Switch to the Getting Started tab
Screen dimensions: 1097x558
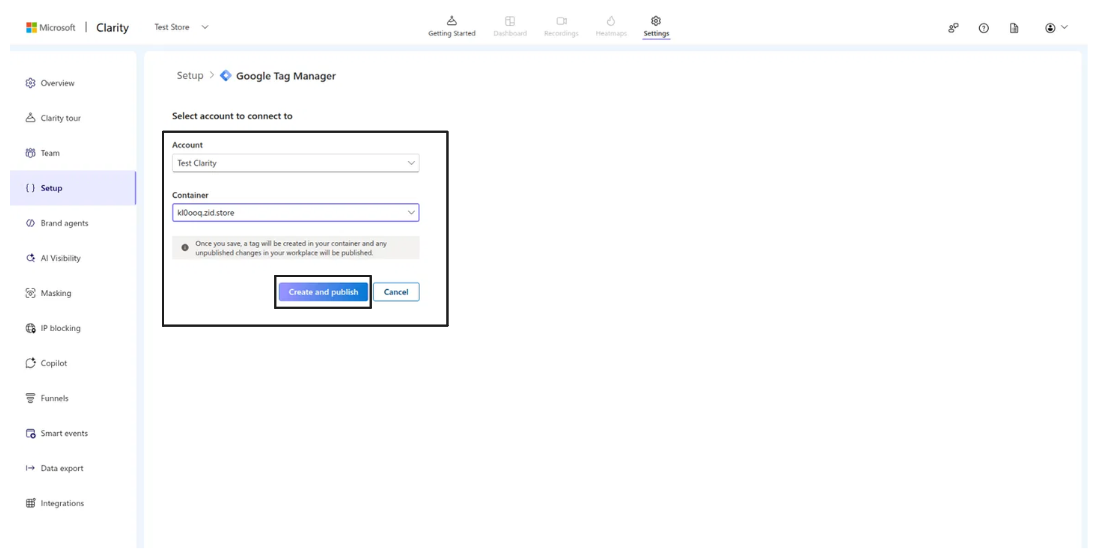(x=452, y=27)
